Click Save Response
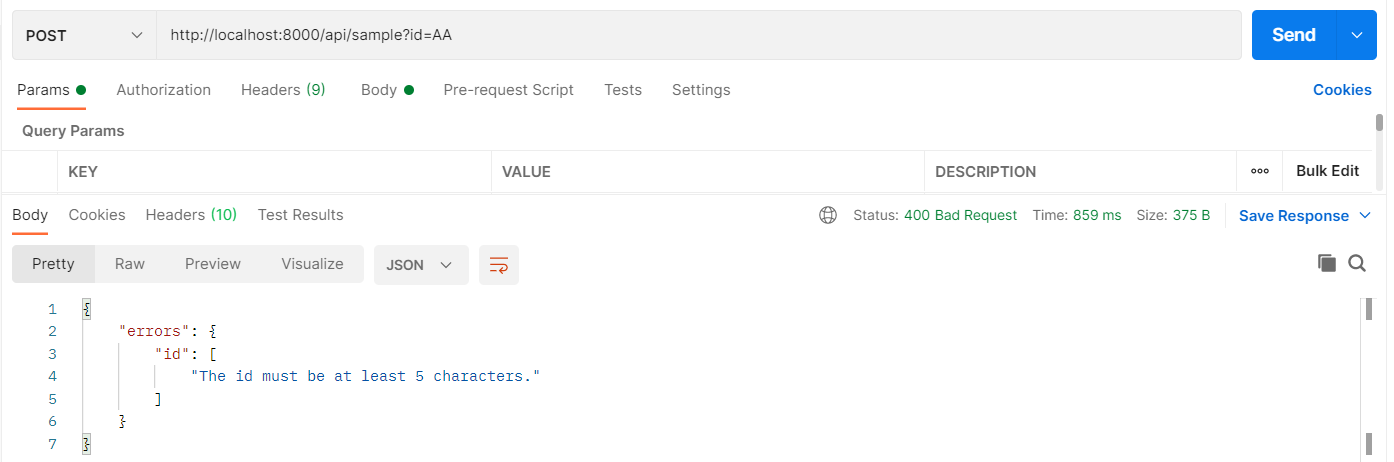Screen dimensions: 1394x462 pos(1294,216)
